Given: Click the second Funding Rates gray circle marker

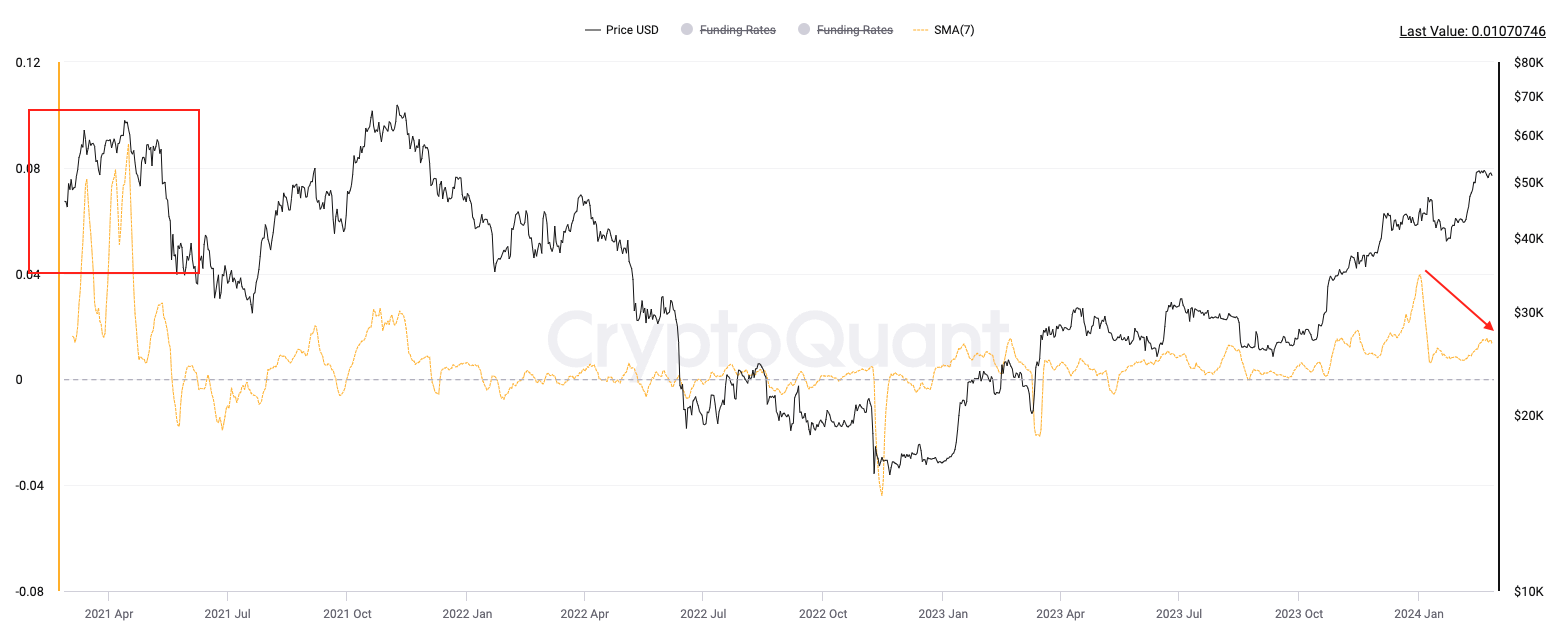Looking at the screenshot, I should [x=804, y=30].
